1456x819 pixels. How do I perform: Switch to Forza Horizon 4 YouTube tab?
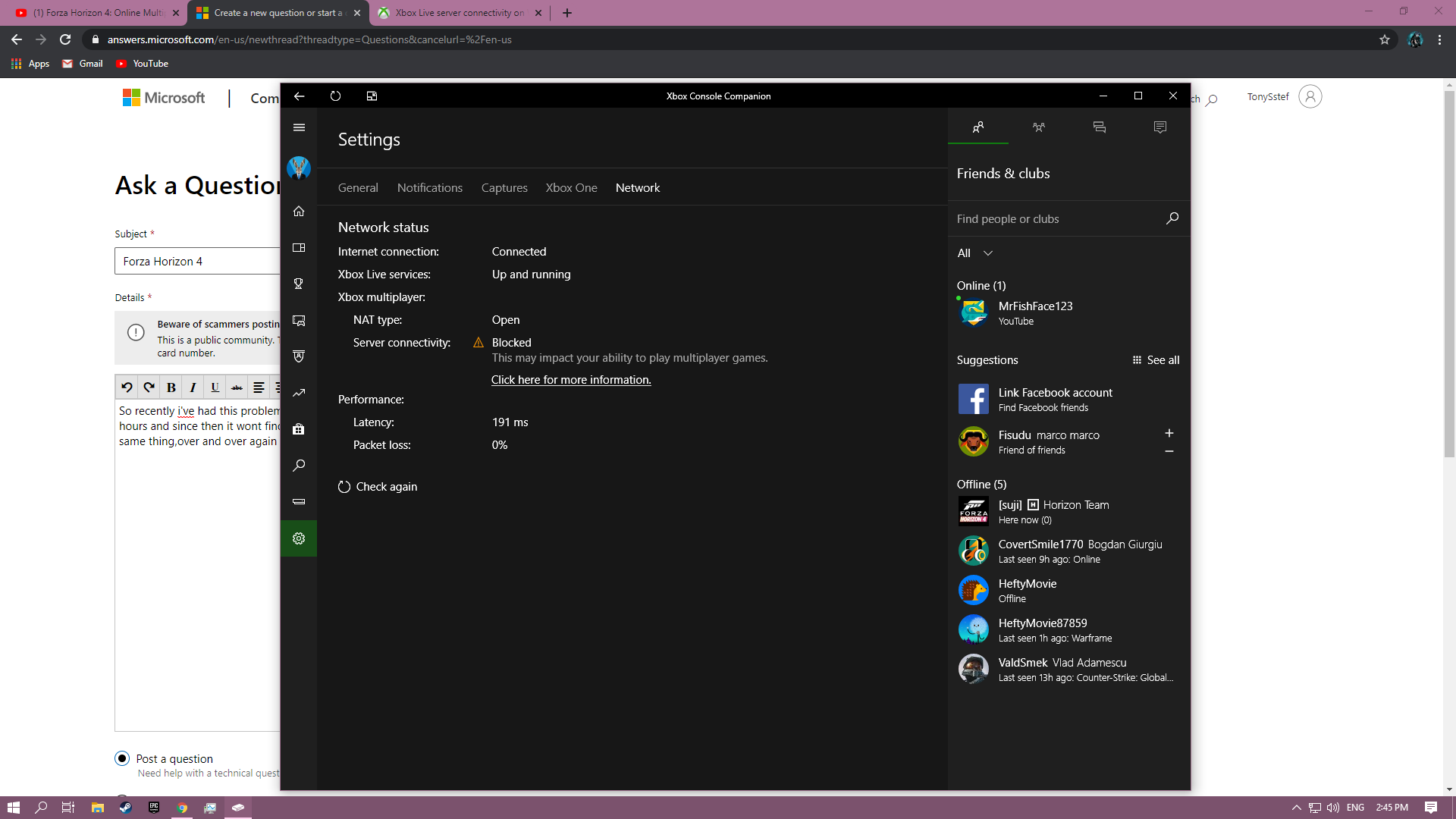coord(97,13)
